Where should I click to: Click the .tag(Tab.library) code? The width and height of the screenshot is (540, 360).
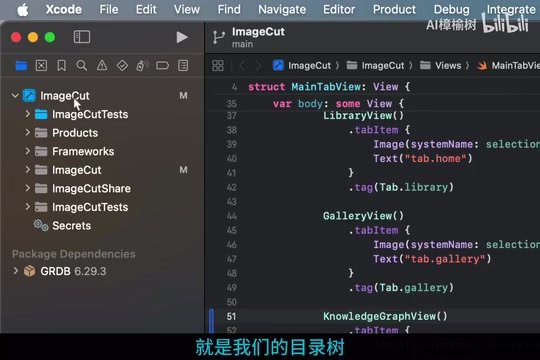[401, 187]
